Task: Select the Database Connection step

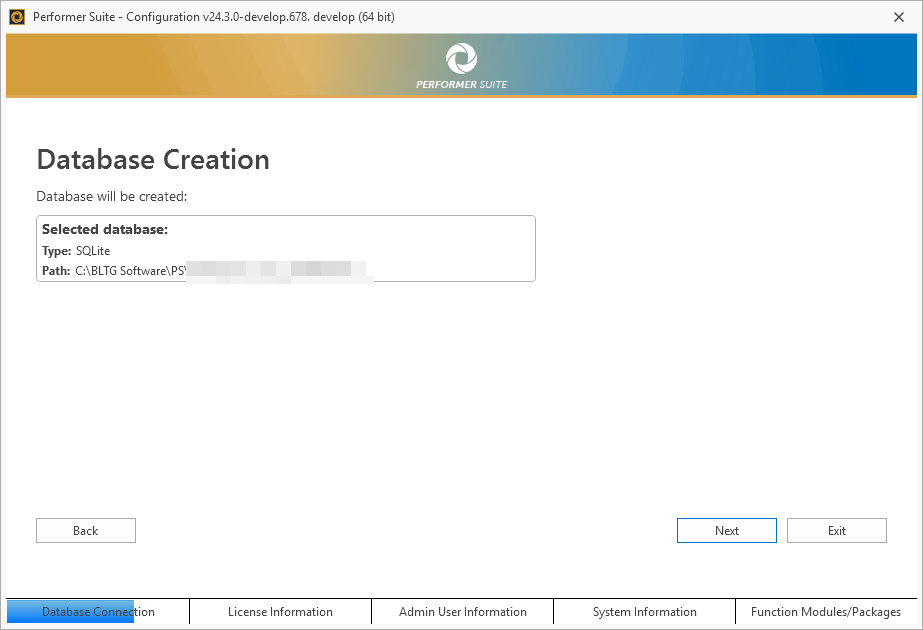Action: [x=98, y=612]
